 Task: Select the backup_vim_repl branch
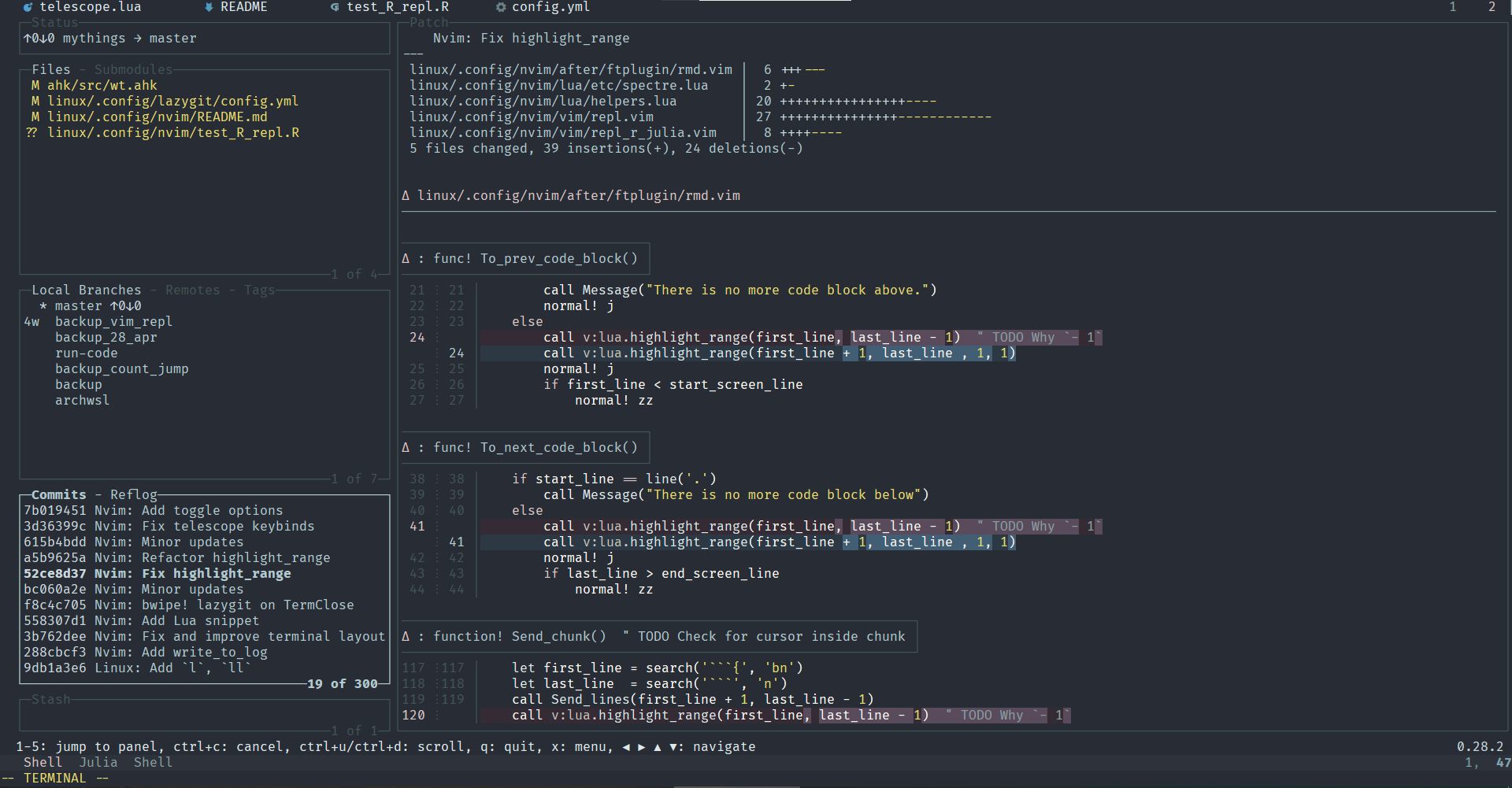(205, 321)
